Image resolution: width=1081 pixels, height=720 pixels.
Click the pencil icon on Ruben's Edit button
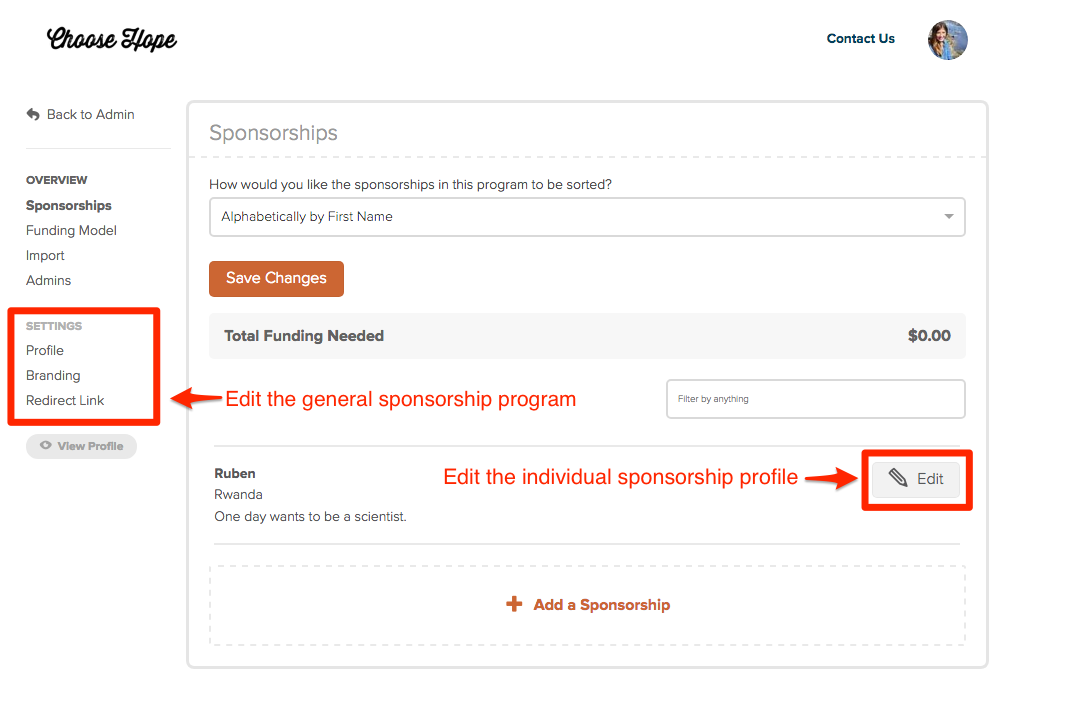coord(898,477)
